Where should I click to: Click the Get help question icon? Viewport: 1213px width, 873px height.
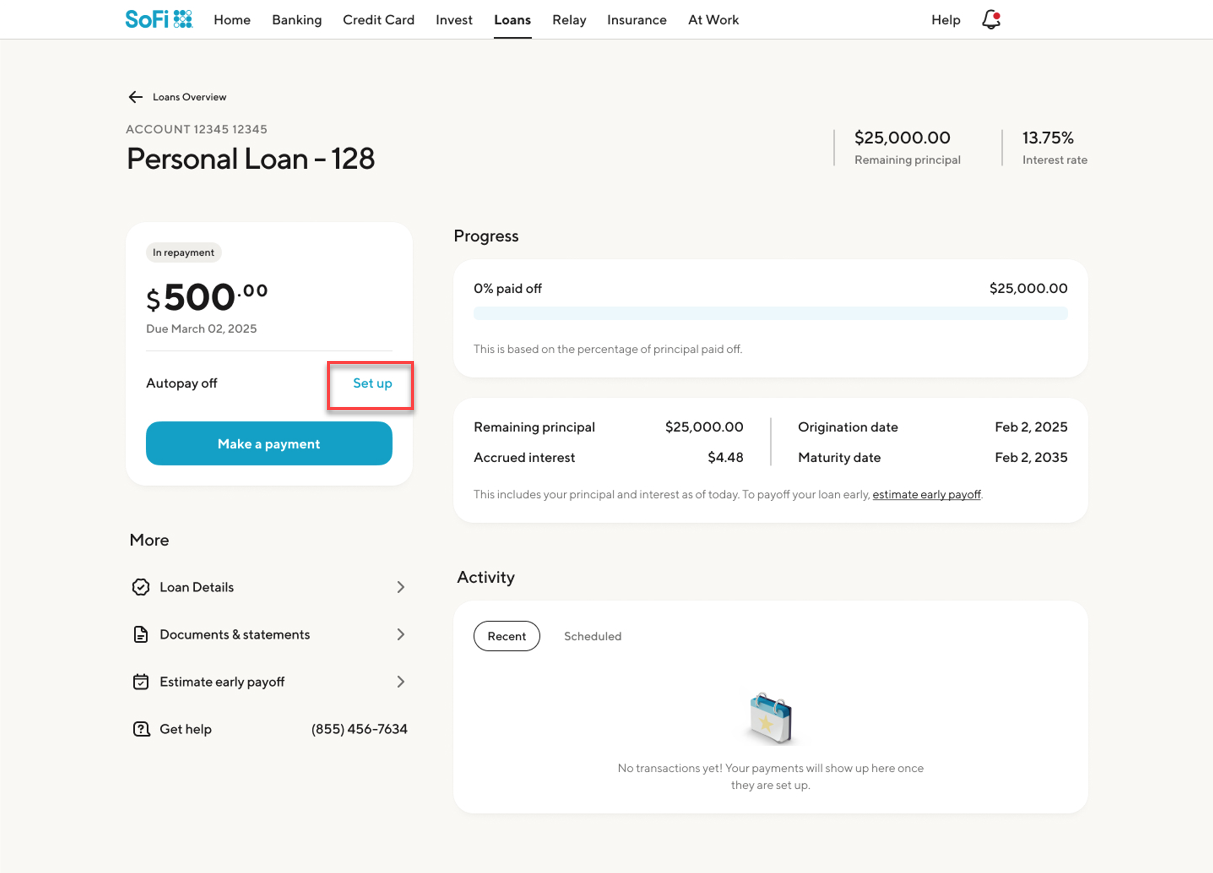click(141, 729)
